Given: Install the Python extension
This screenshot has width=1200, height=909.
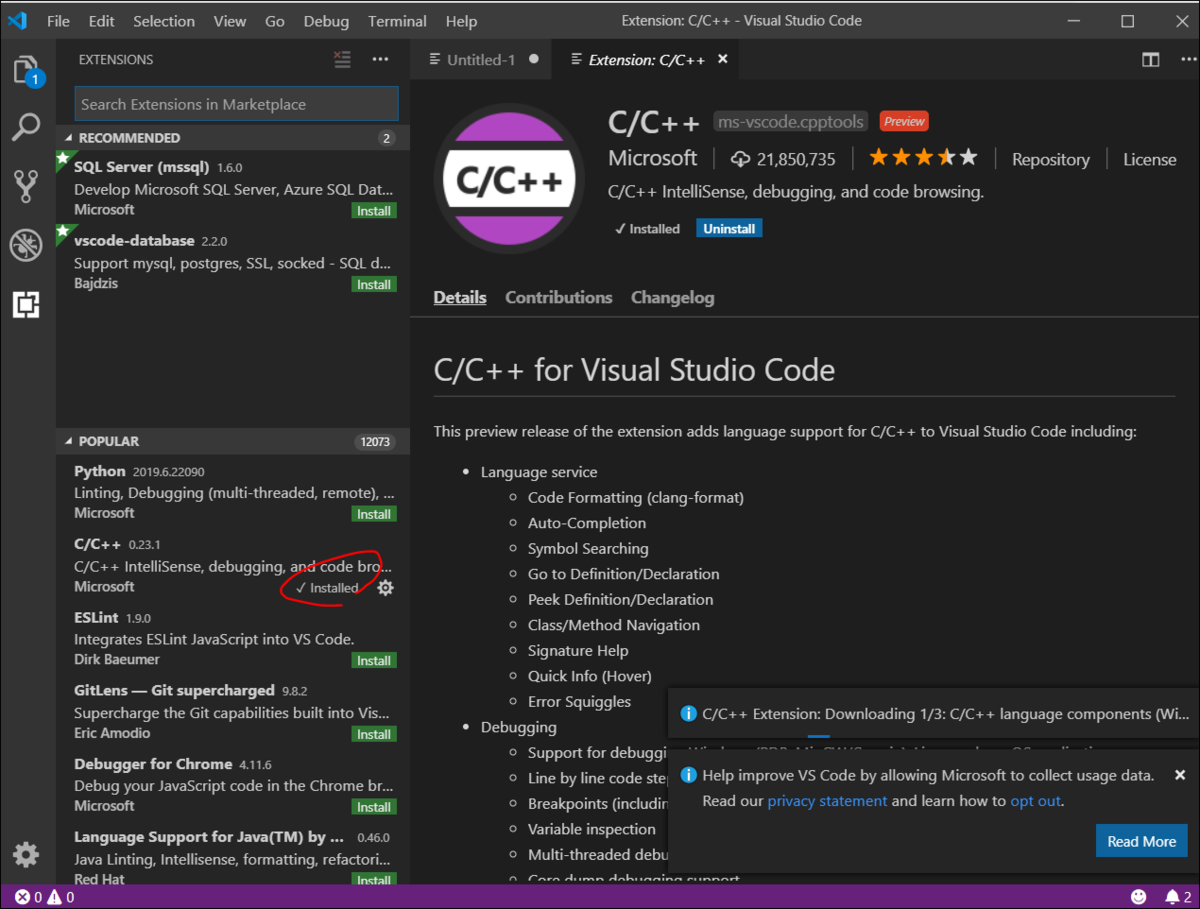Looking at the screenshot, I should [x=374, y=514].
